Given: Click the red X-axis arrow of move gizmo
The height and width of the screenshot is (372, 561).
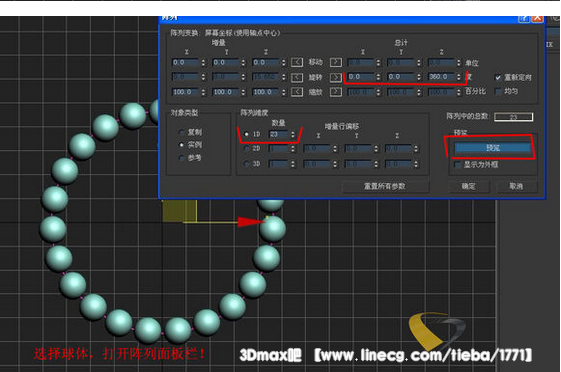Looking at the screenshot, I should click(x=251, y=222).
